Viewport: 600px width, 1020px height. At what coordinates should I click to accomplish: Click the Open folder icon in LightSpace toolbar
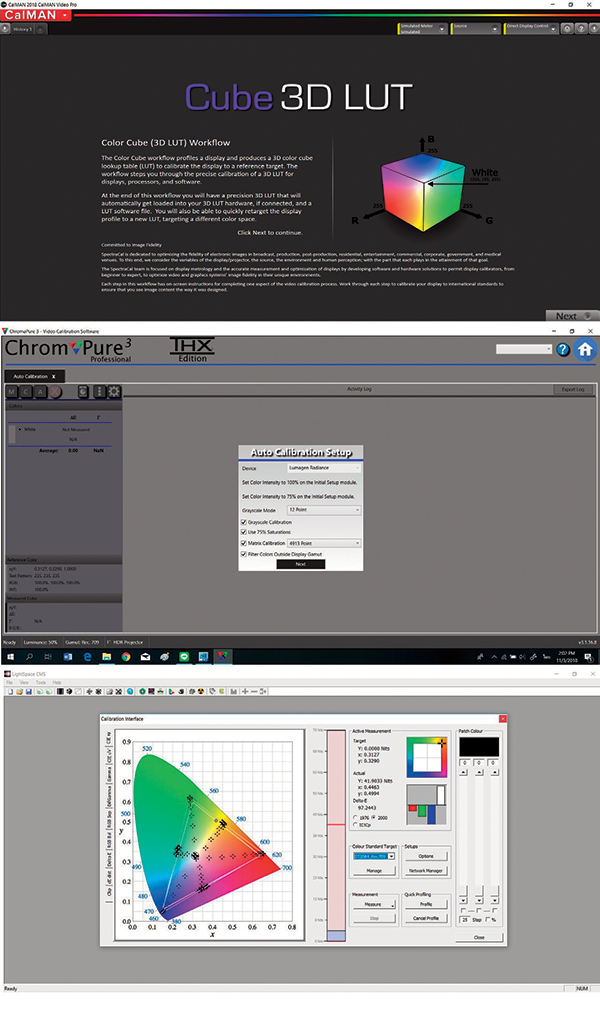18,691
